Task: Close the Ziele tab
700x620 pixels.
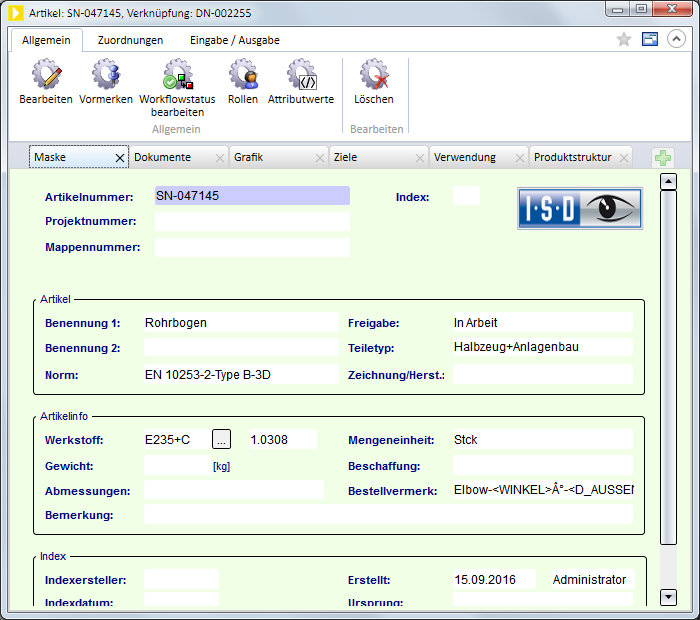Action: click(x=420, y=158)
